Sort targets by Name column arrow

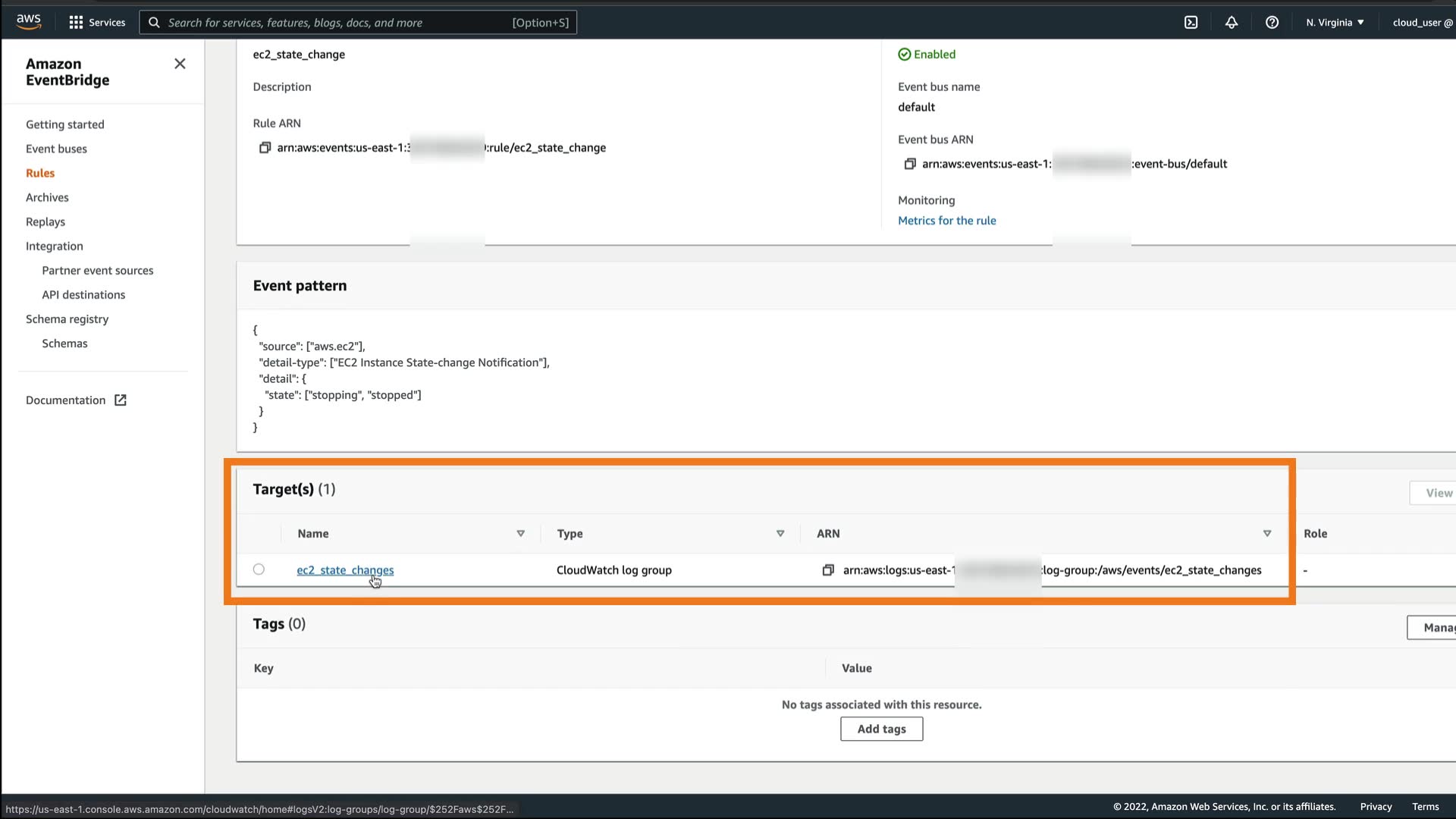click(520, 534)
